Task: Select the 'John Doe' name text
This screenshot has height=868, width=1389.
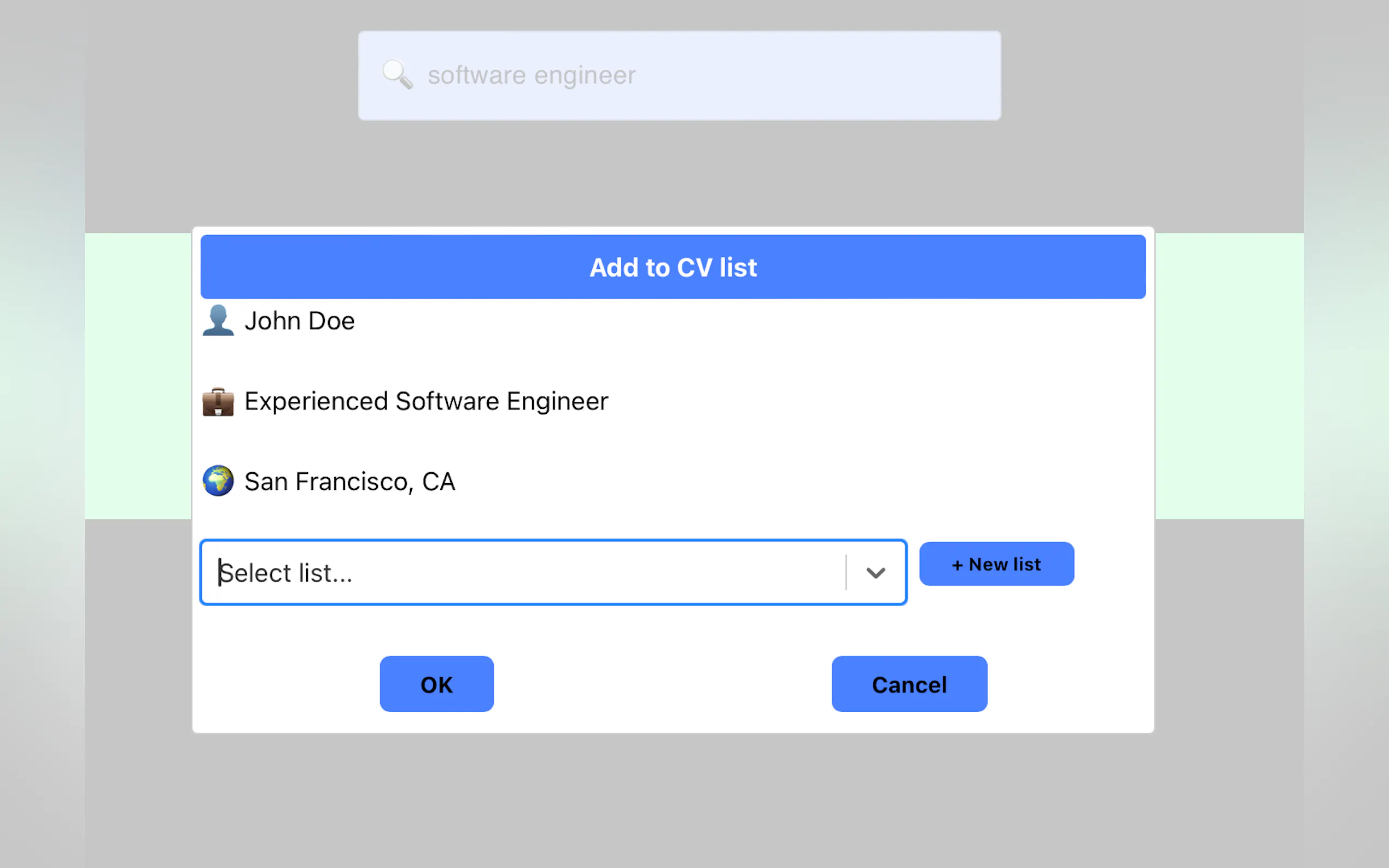Action: 299,321
